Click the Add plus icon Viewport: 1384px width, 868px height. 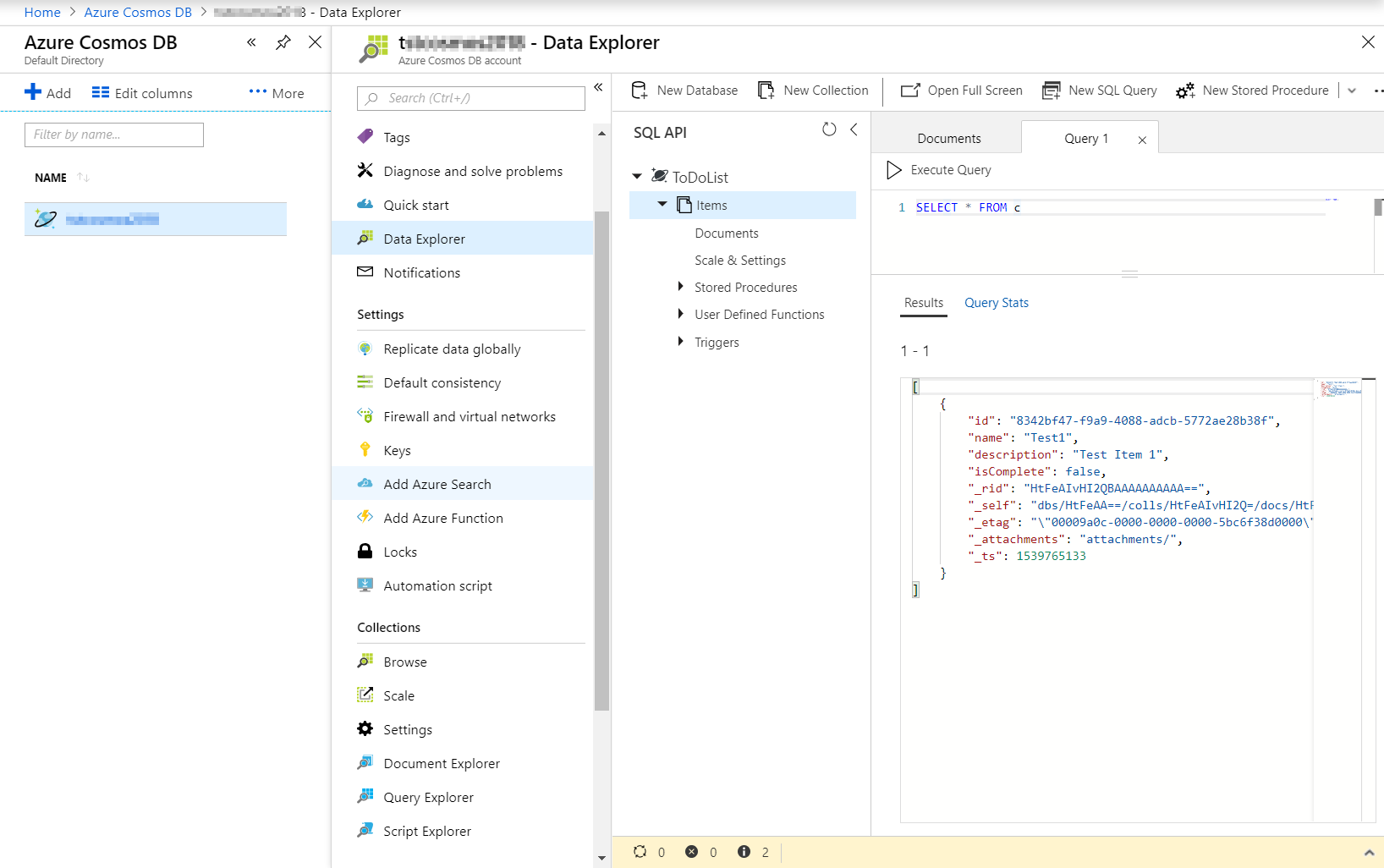pos(33,92)
